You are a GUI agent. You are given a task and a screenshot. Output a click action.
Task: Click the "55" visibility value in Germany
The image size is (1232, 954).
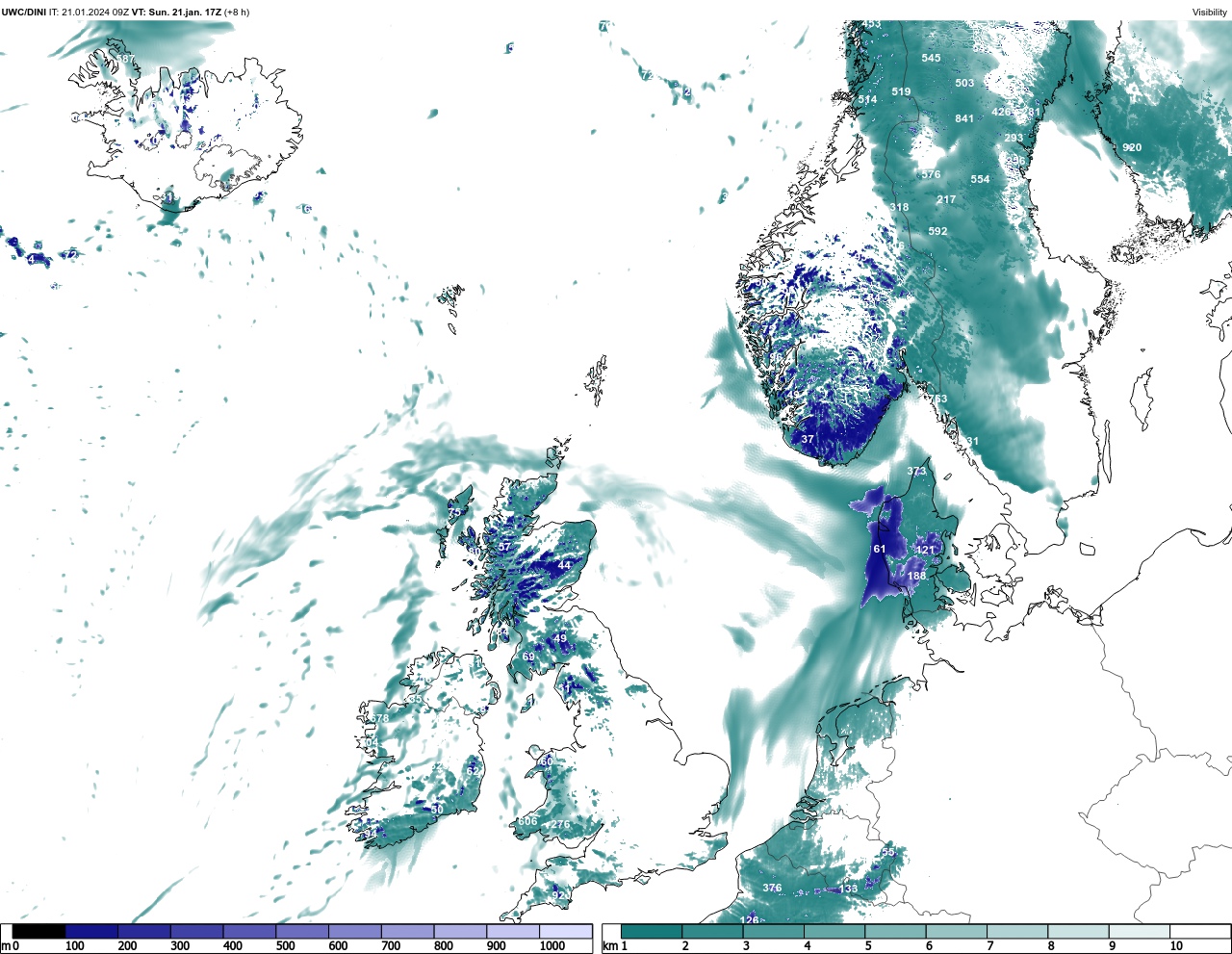click(x=887, y=852)
